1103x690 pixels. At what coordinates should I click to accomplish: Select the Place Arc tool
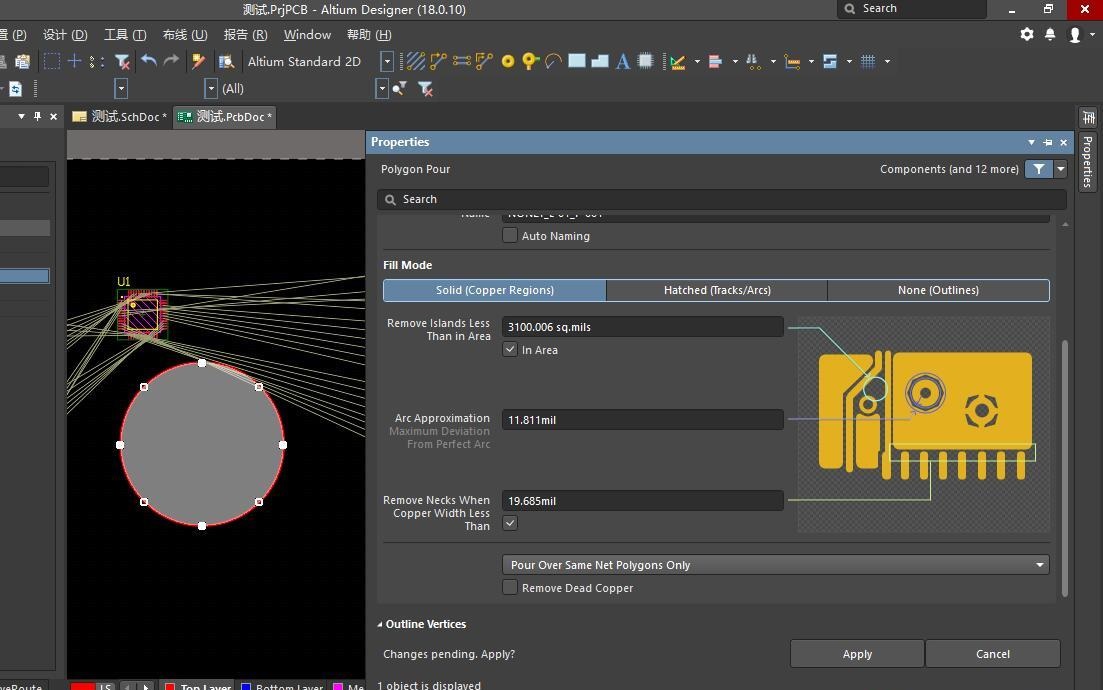point(553,61)
